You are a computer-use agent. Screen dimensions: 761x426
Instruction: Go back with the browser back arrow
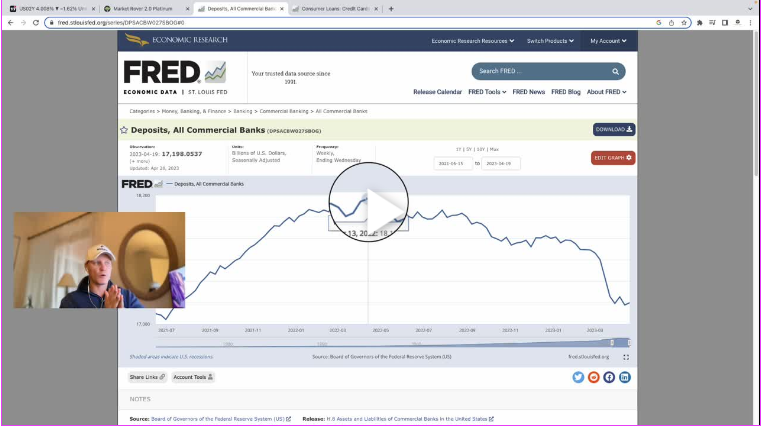pos(11,23)
